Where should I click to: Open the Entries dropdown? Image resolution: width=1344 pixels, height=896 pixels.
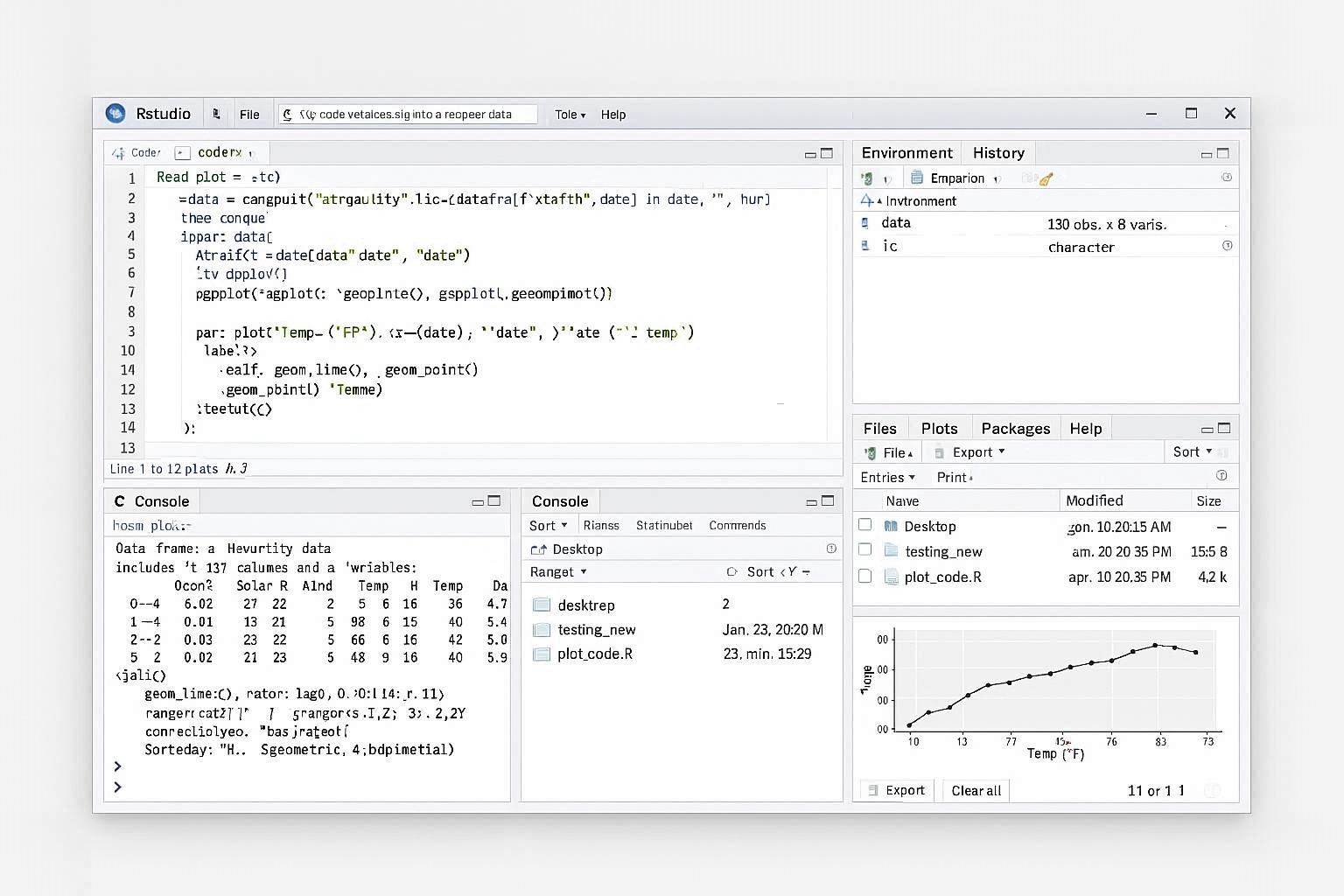tap(887, 478)
